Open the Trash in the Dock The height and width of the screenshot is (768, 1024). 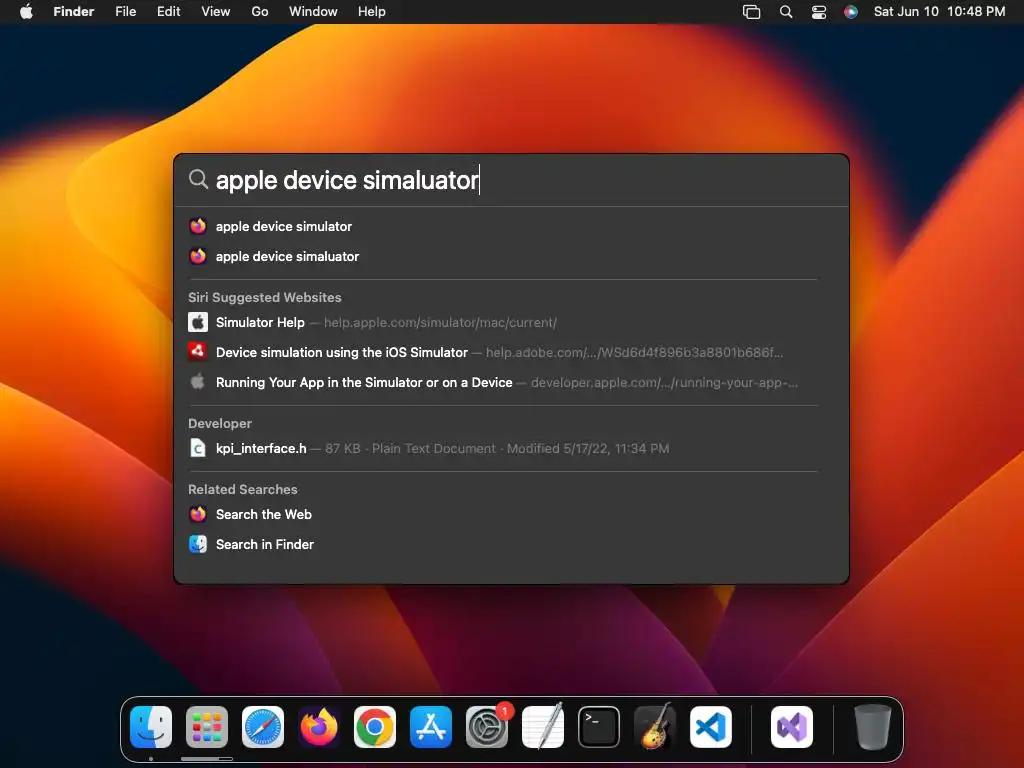[x=872, y=727]
